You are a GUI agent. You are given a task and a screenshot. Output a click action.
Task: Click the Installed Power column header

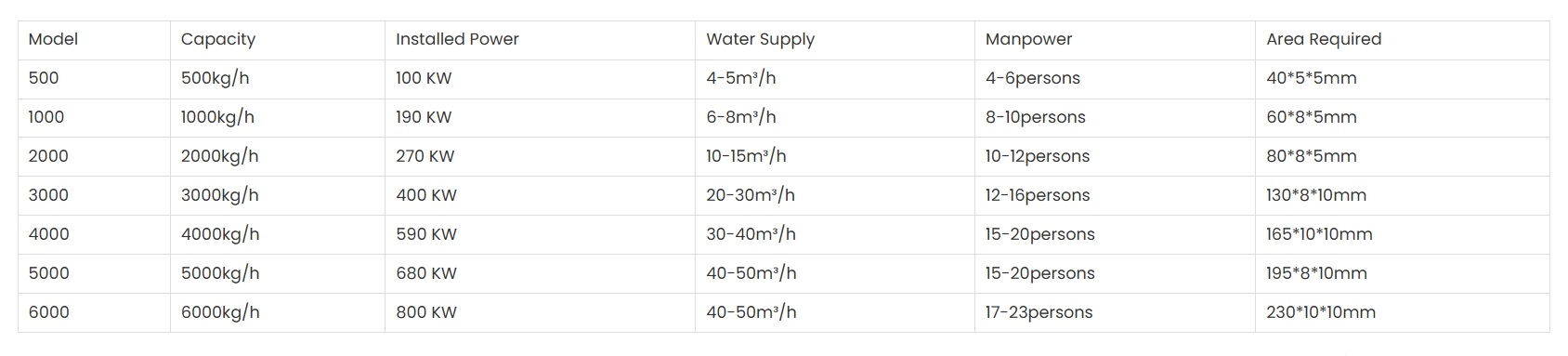(x=541, y=40)
